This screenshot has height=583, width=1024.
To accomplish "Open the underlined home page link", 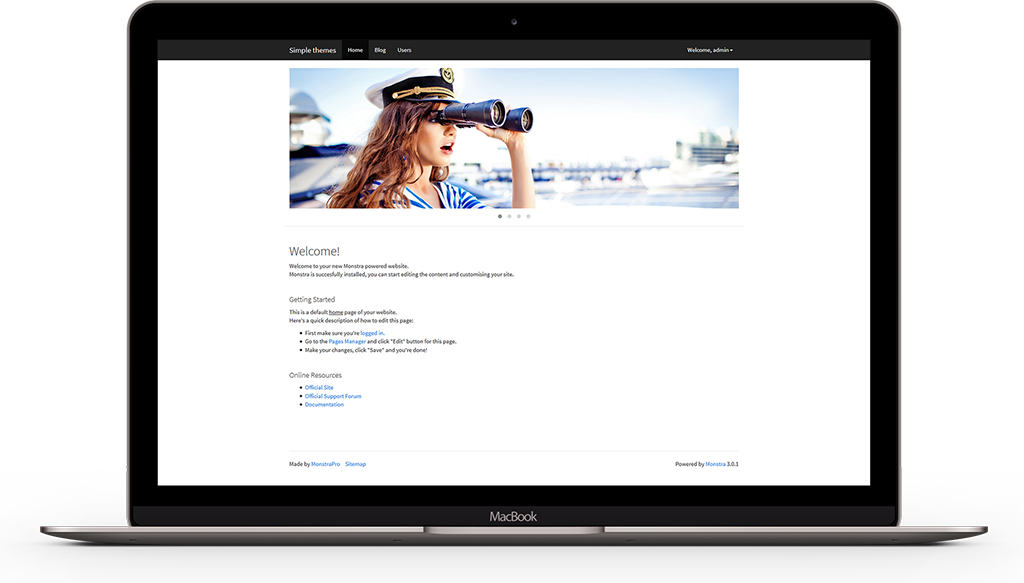I will [334, 311].
